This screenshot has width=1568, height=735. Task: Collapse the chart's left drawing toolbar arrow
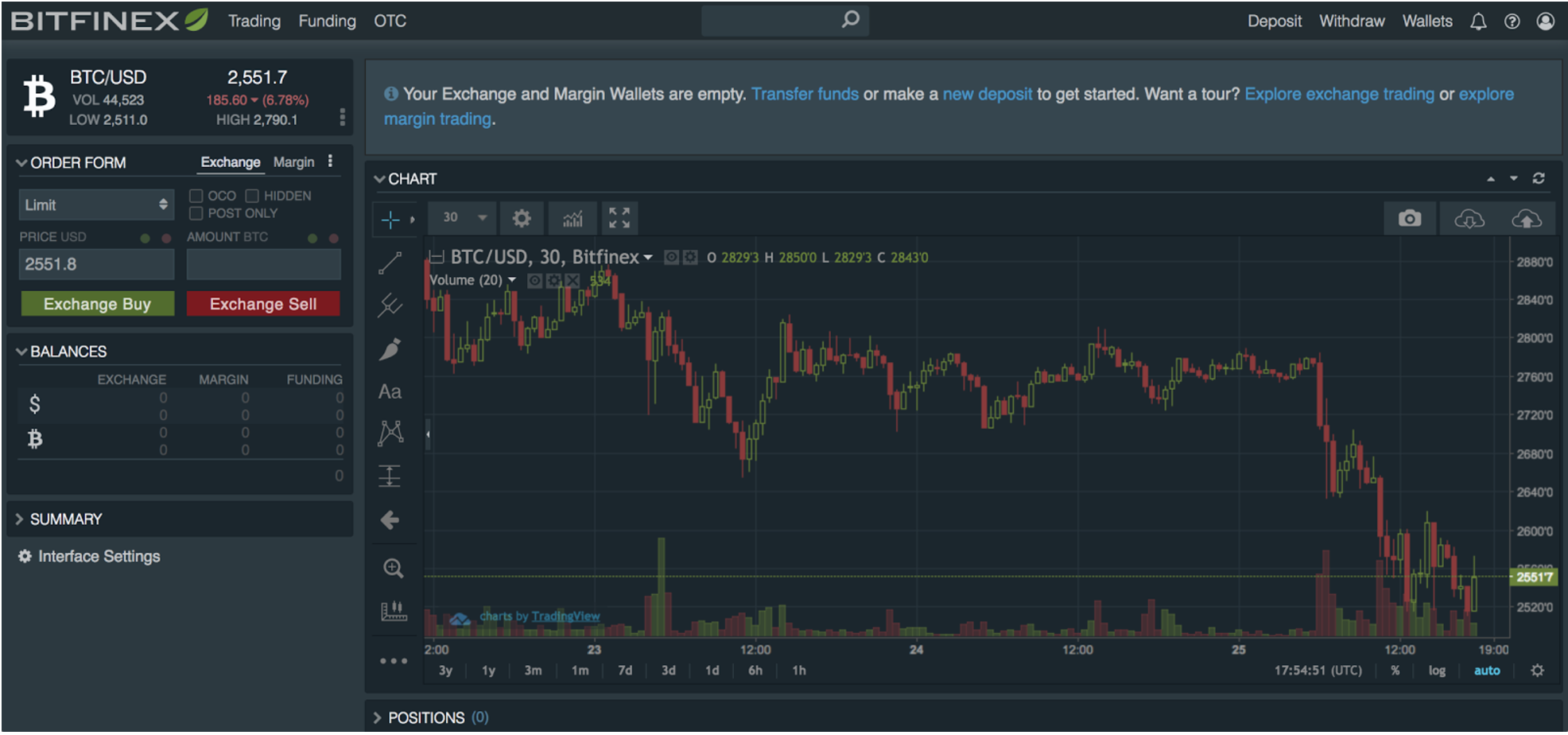pos(428,434)
